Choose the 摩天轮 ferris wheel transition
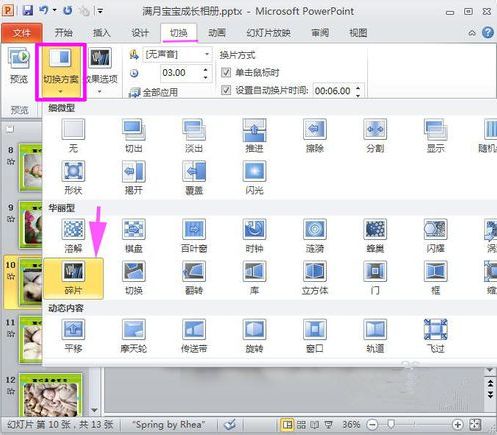The height and width of the screenshot is (435, 497). (x=134, y=336)
